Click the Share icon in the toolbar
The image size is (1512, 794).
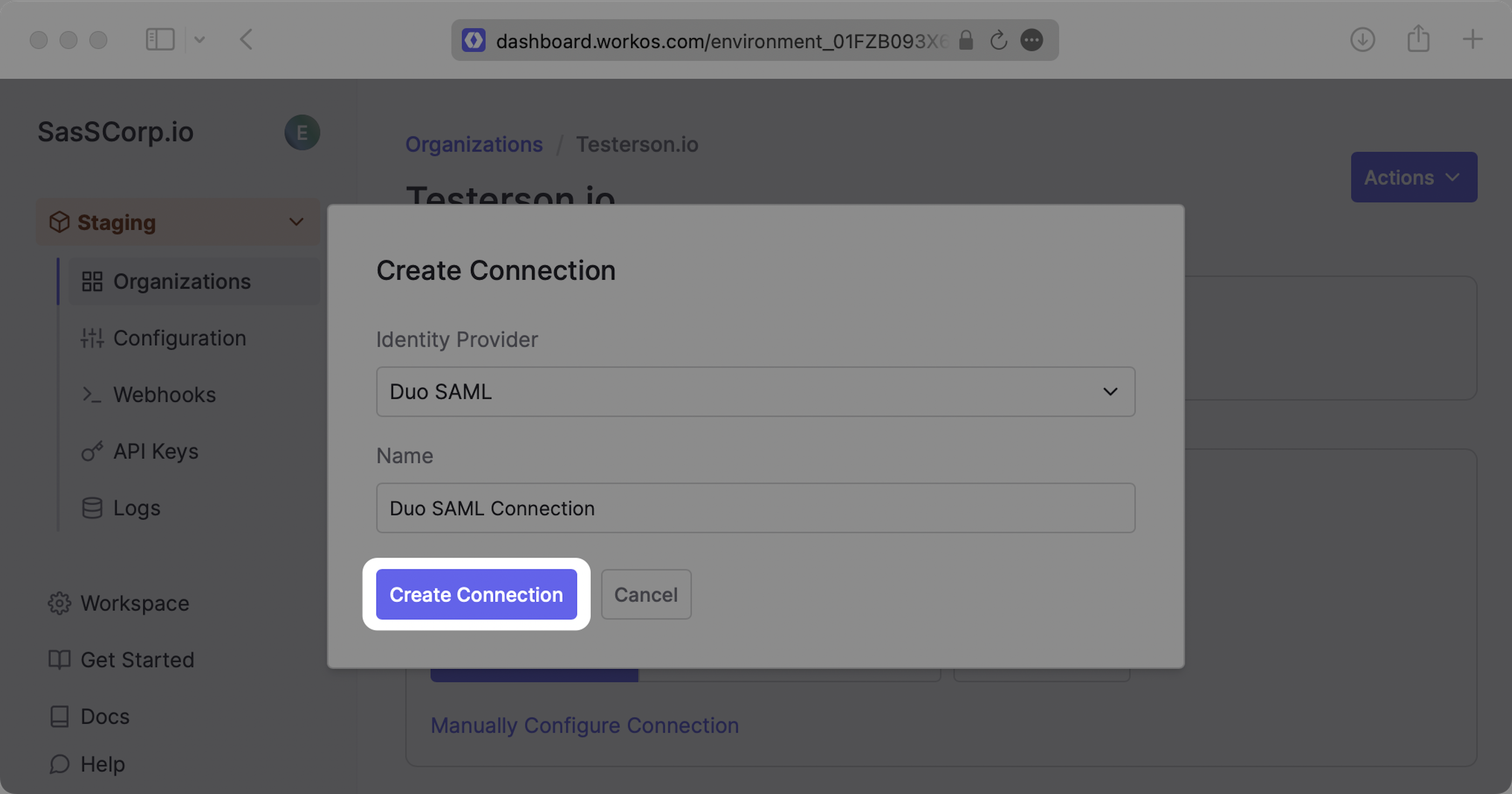[x=1418, y=39]
